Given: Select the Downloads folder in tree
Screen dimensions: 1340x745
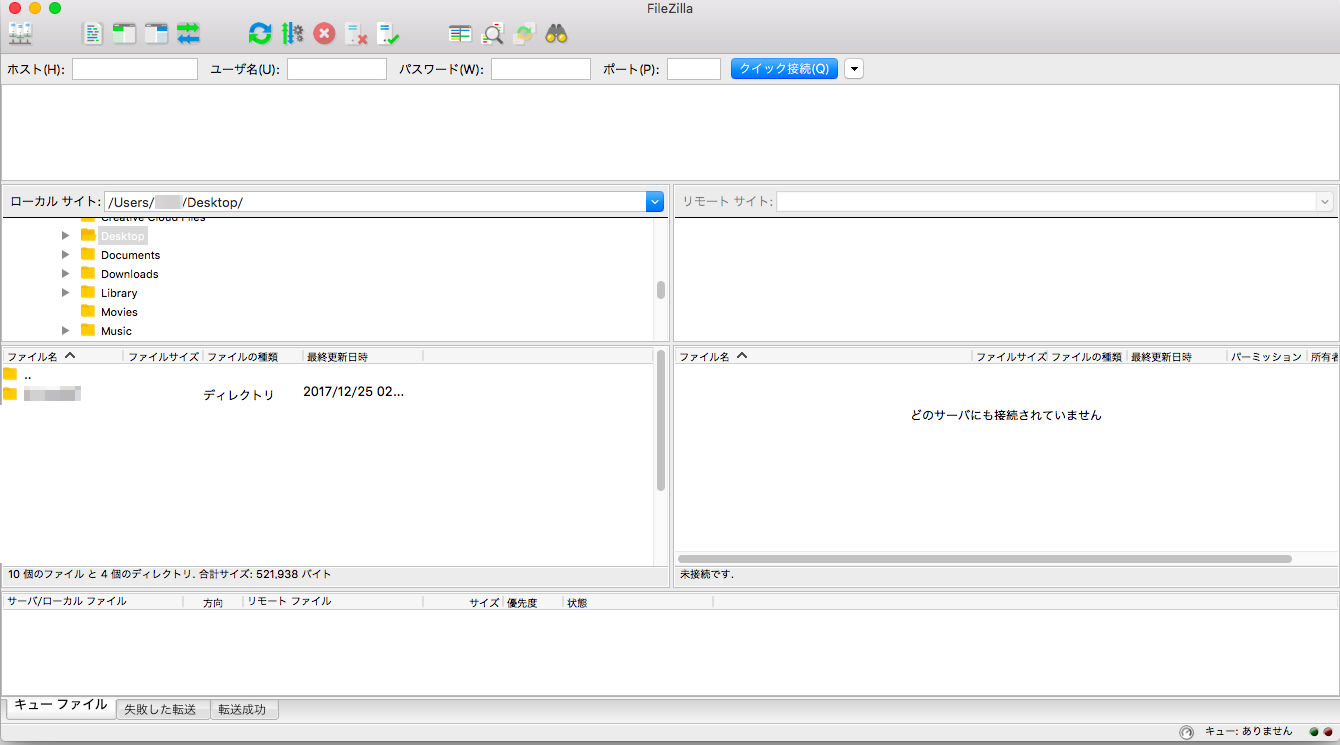Looking at the screenshot, I should 129,274.
